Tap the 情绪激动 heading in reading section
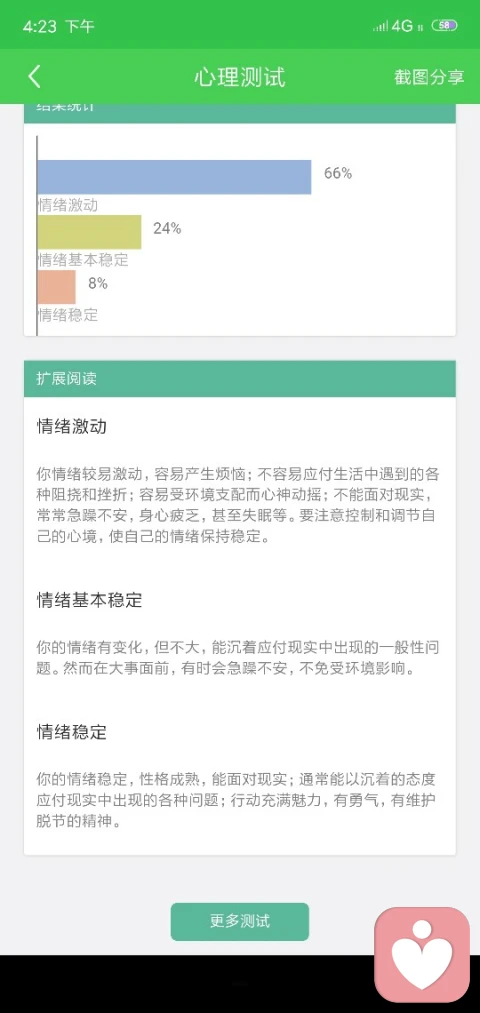This screenshot has height=1013, width=480. tap(72, 427)
